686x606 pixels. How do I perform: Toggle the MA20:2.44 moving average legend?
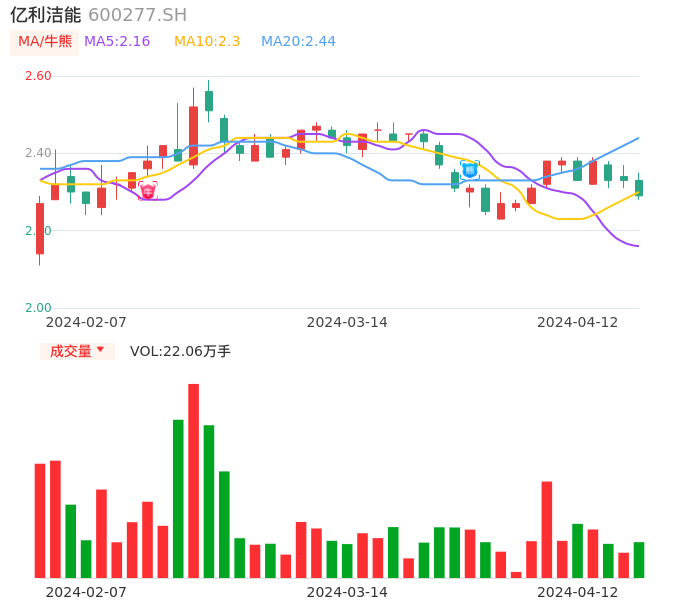tap(298, 42)
